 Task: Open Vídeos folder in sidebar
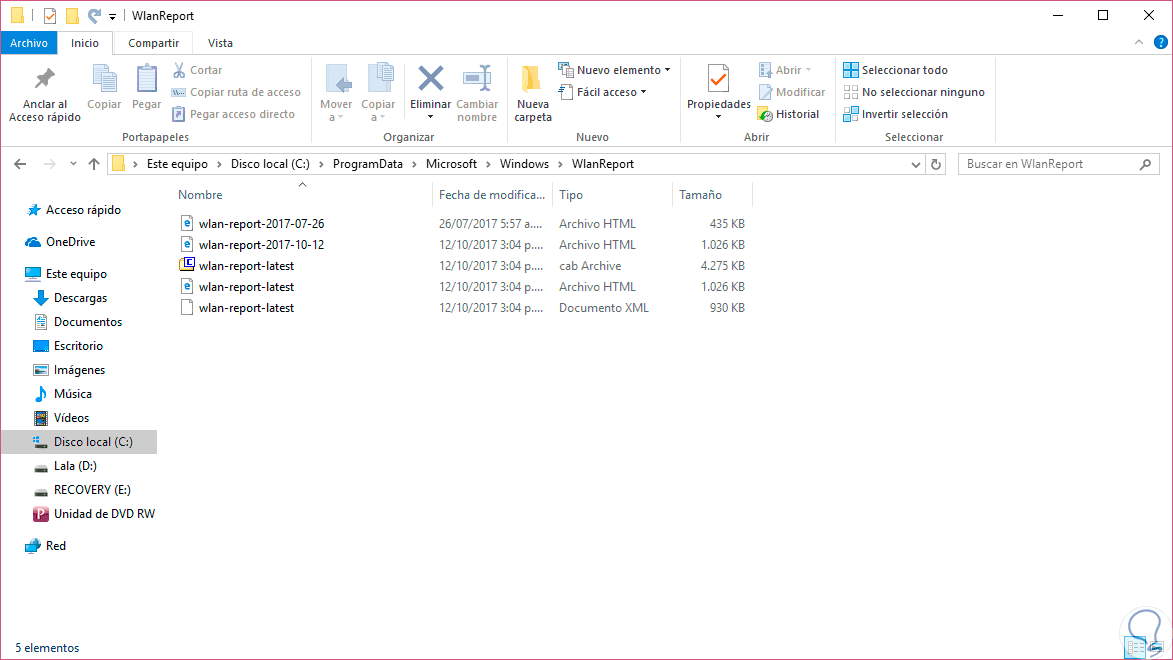pyautogui.click(x=71, y=418)
